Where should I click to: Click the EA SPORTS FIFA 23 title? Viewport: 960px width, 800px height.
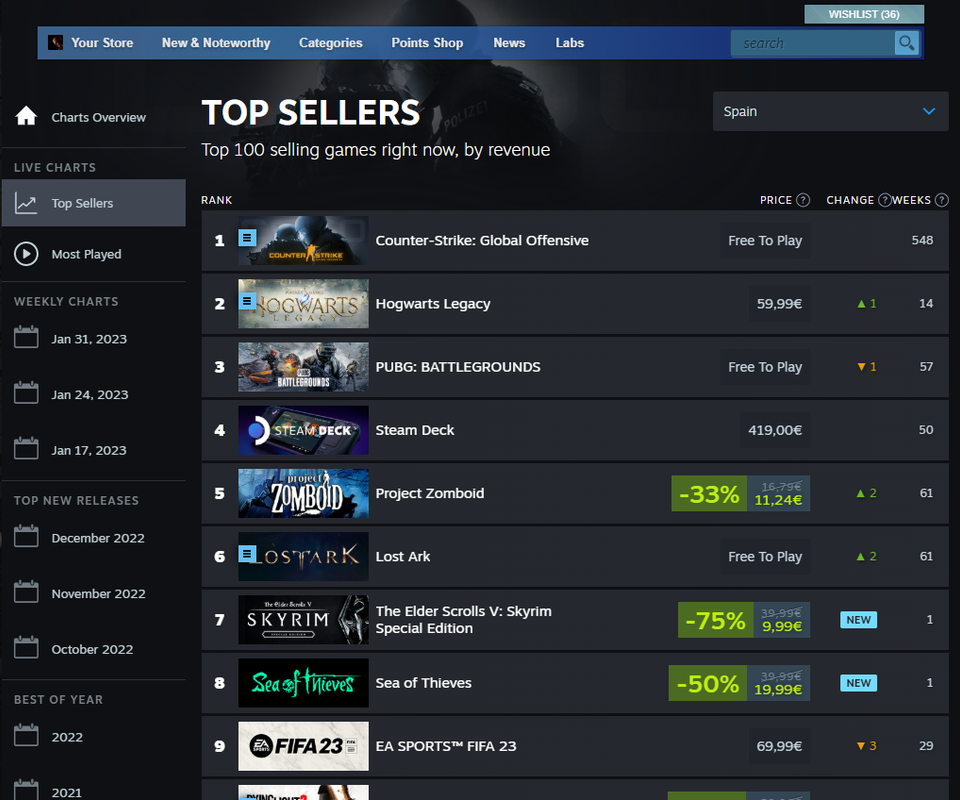tap(446, 746)
